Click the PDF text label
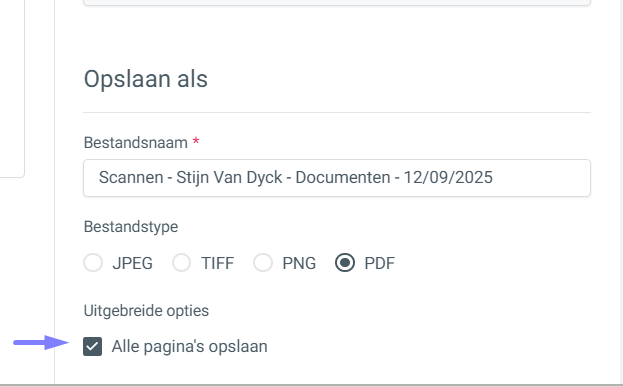The width and height of the screenshot is (623, 387). pyautogui.click(x=379, y=263)
